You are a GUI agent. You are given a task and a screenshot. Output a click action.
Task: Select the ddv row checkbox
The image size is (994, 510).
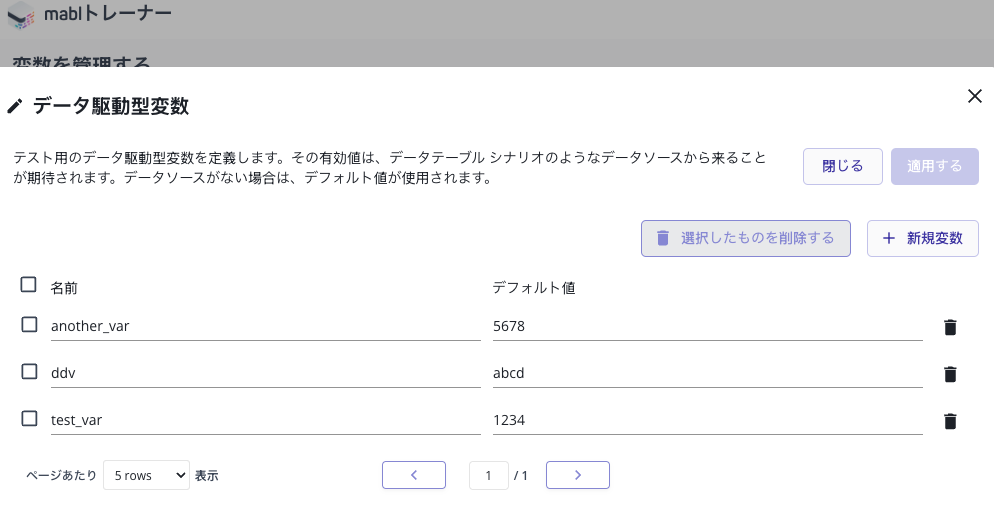(29, 372)
